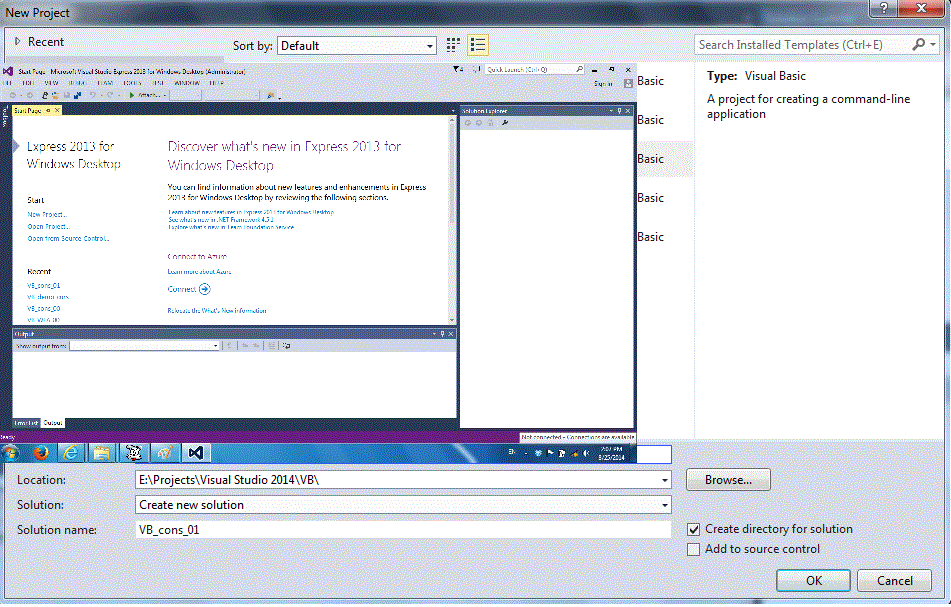The width and height of the screenshot is (951, 607).
Task: Click the volume icon in the system tray
Action: coord(586,453)
